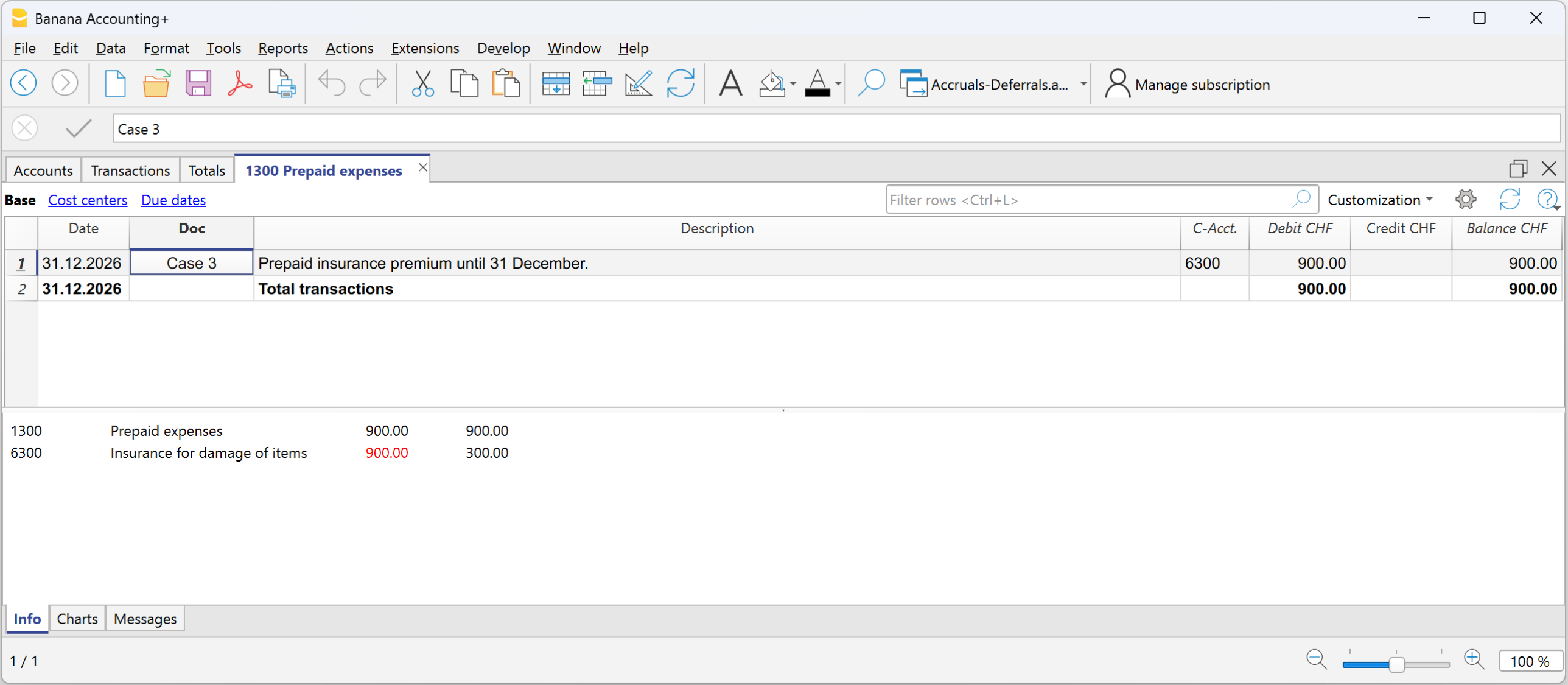
Task: Open the table settings gear icon
Action: (1465, 199)
